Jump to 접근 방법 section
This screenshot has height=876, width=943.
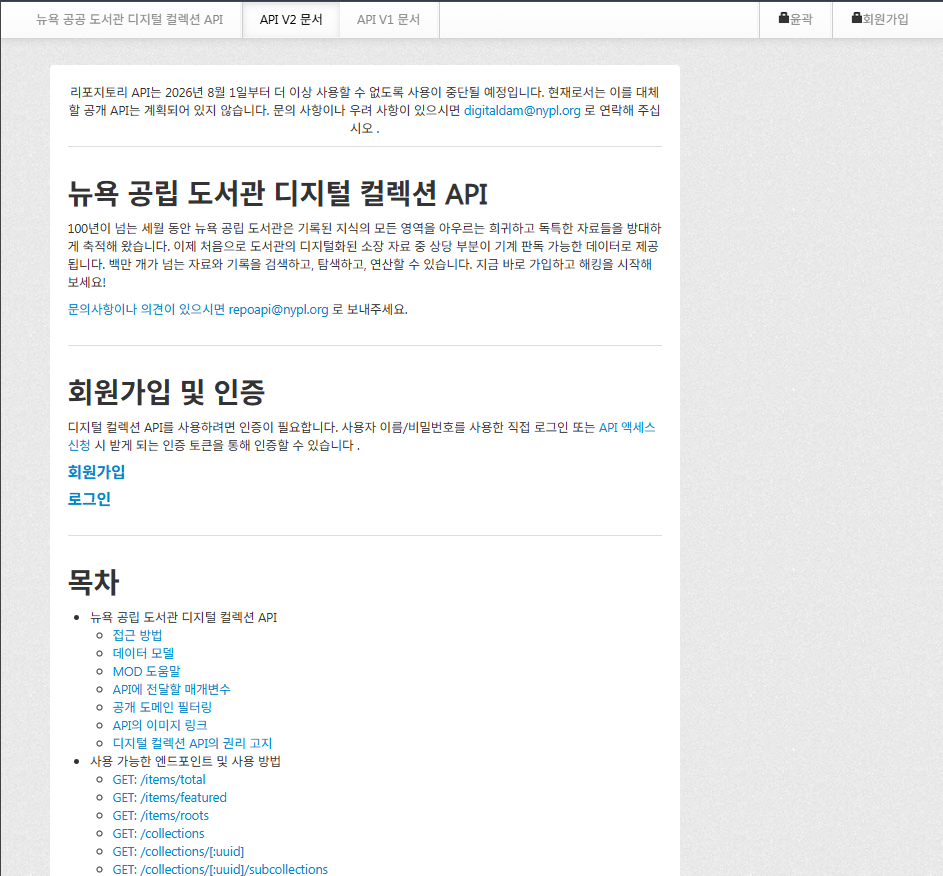(137, 635)
